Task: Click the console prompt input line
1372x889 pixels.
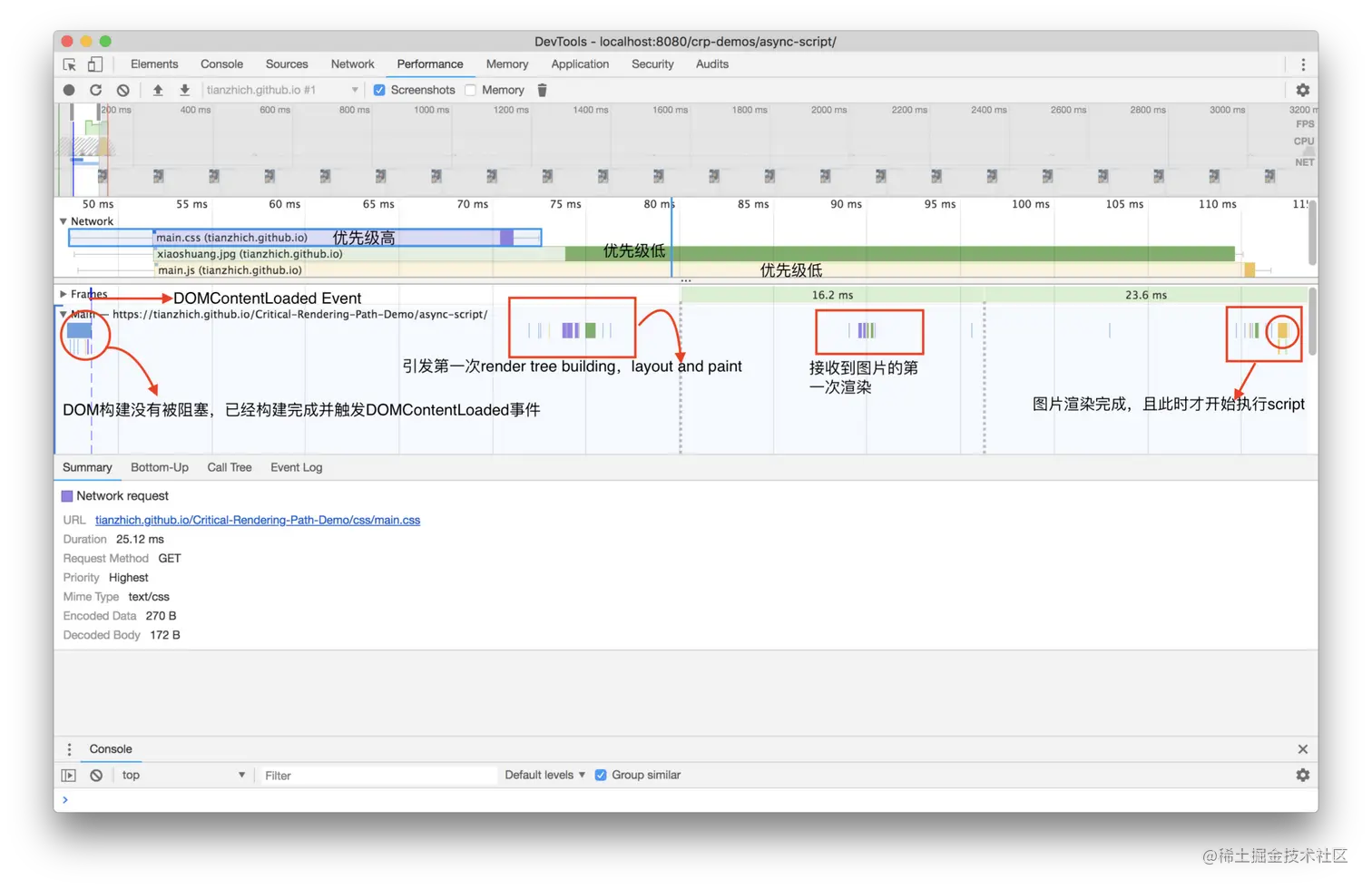Action: pos(686,800)
